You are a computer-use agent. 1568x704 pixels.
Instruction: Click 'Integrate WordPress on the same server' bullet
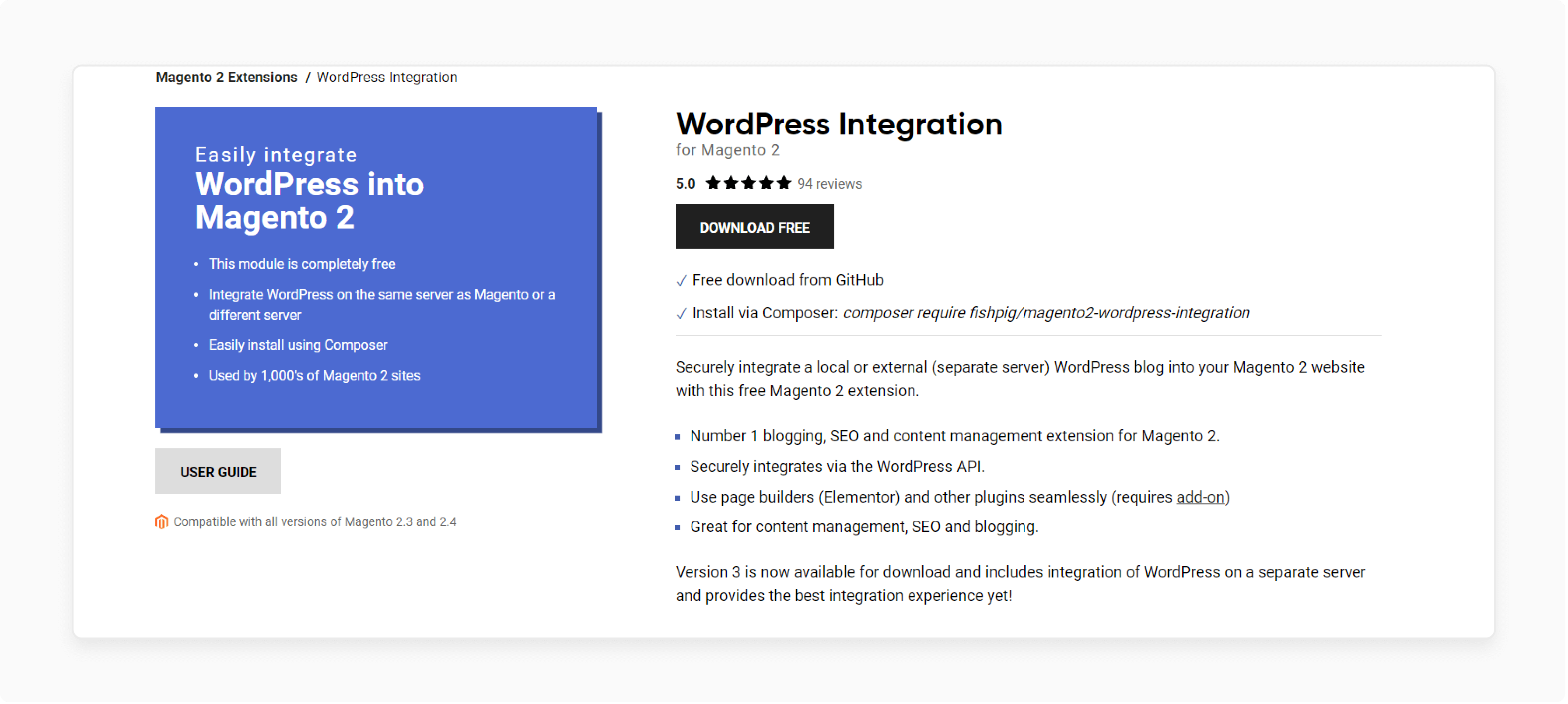point(381,305)
